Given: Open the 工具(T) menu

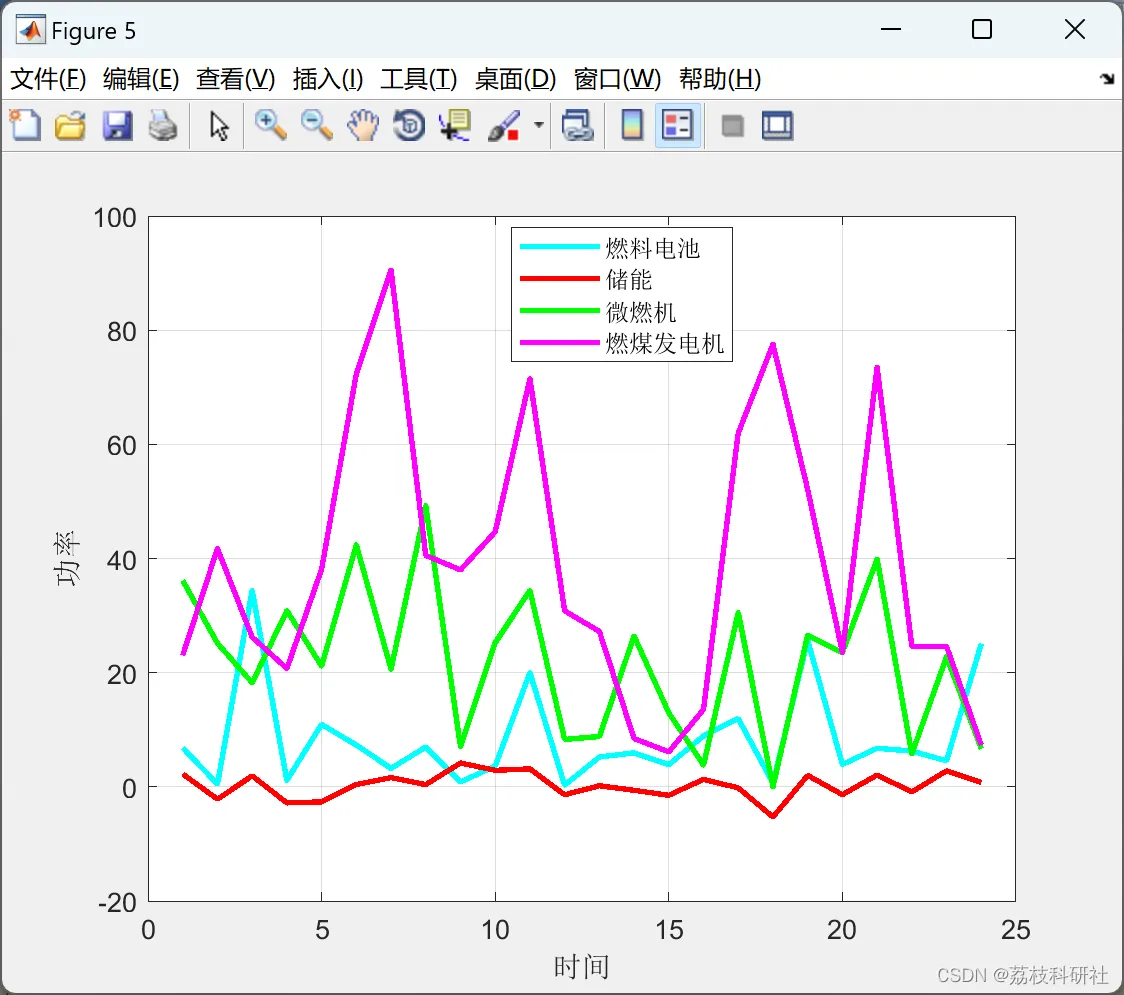Looking at the screenshot, I should pos(419,79).
